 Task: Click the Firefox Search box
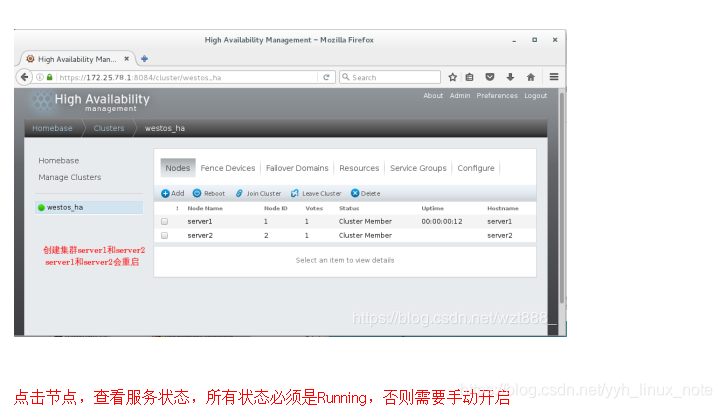pyautogui.click(x=390, y=77)
